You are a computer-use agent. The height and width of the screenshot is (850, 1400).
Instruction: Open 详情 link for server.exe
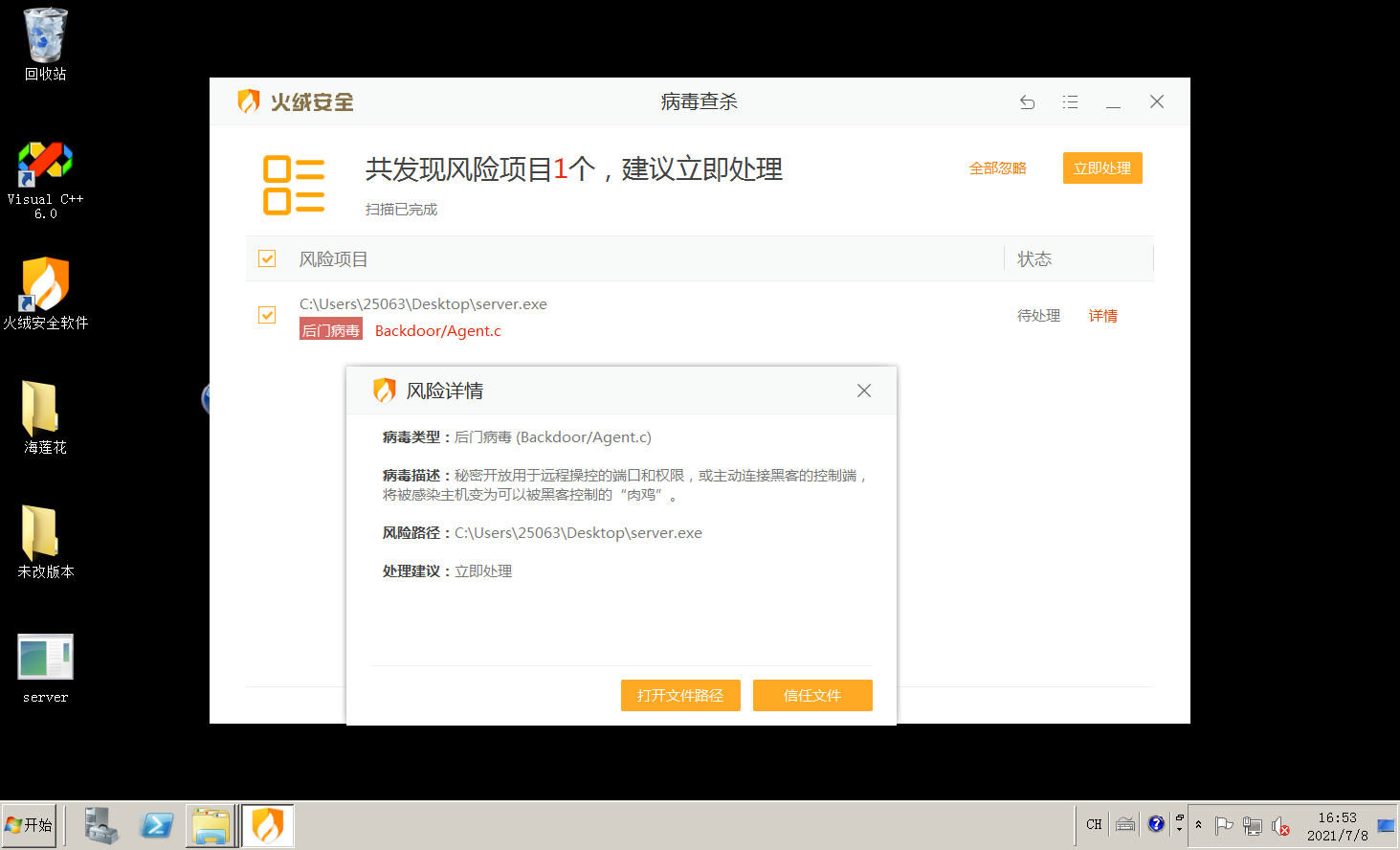pyautogui.click(x=1102, y=316)
